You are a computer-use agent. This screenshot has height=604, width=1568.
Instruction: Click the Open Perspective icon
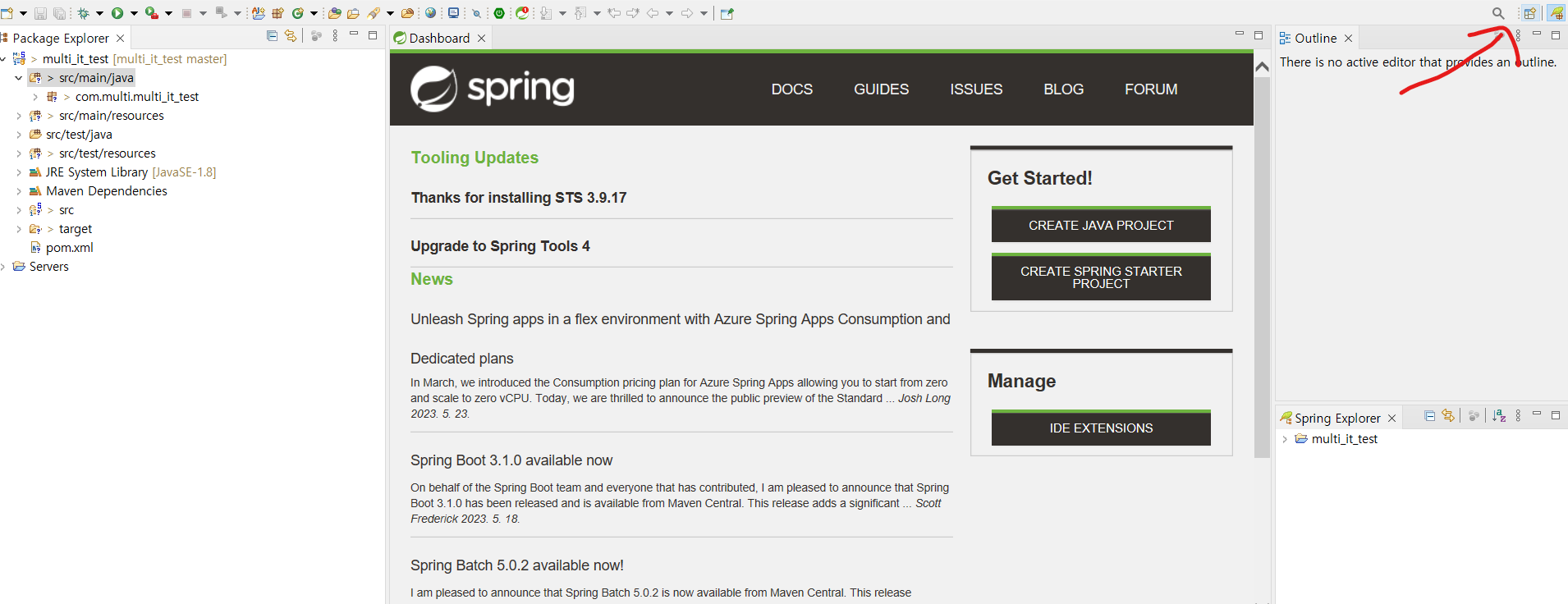click(x=1530, y=13)
